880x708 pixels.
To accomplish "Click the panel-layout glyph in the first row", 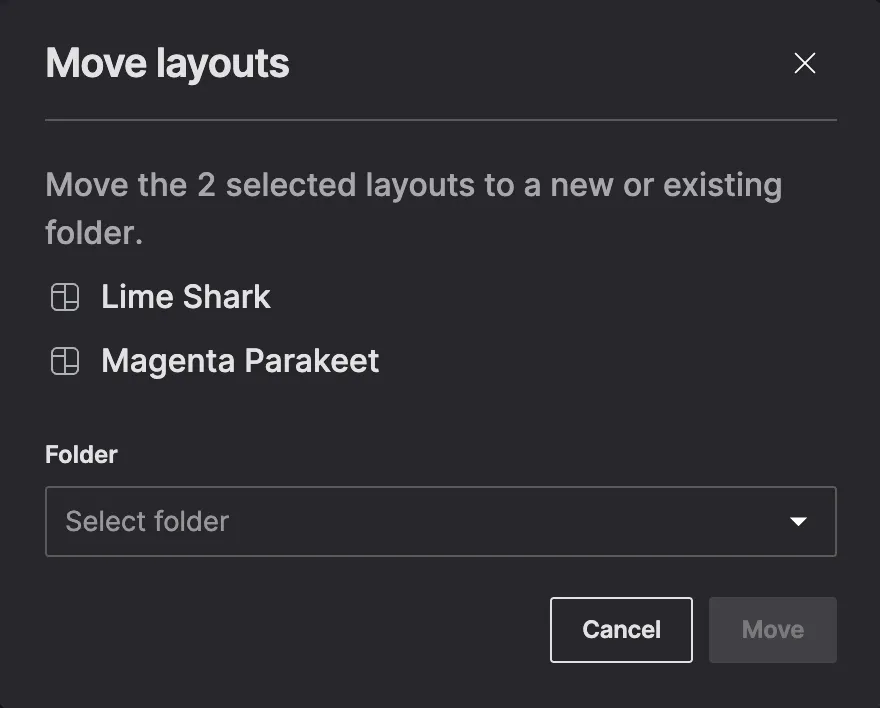I will click(64, 296).
